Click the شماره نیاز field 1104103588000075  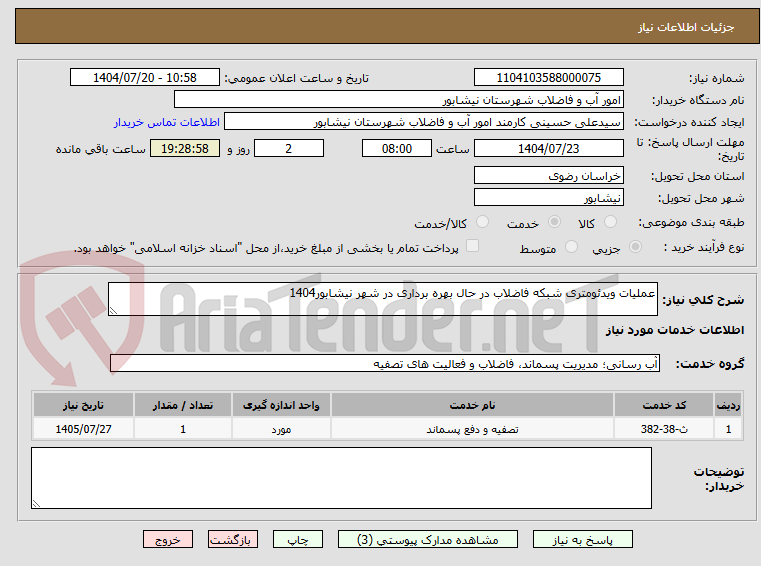548,77
